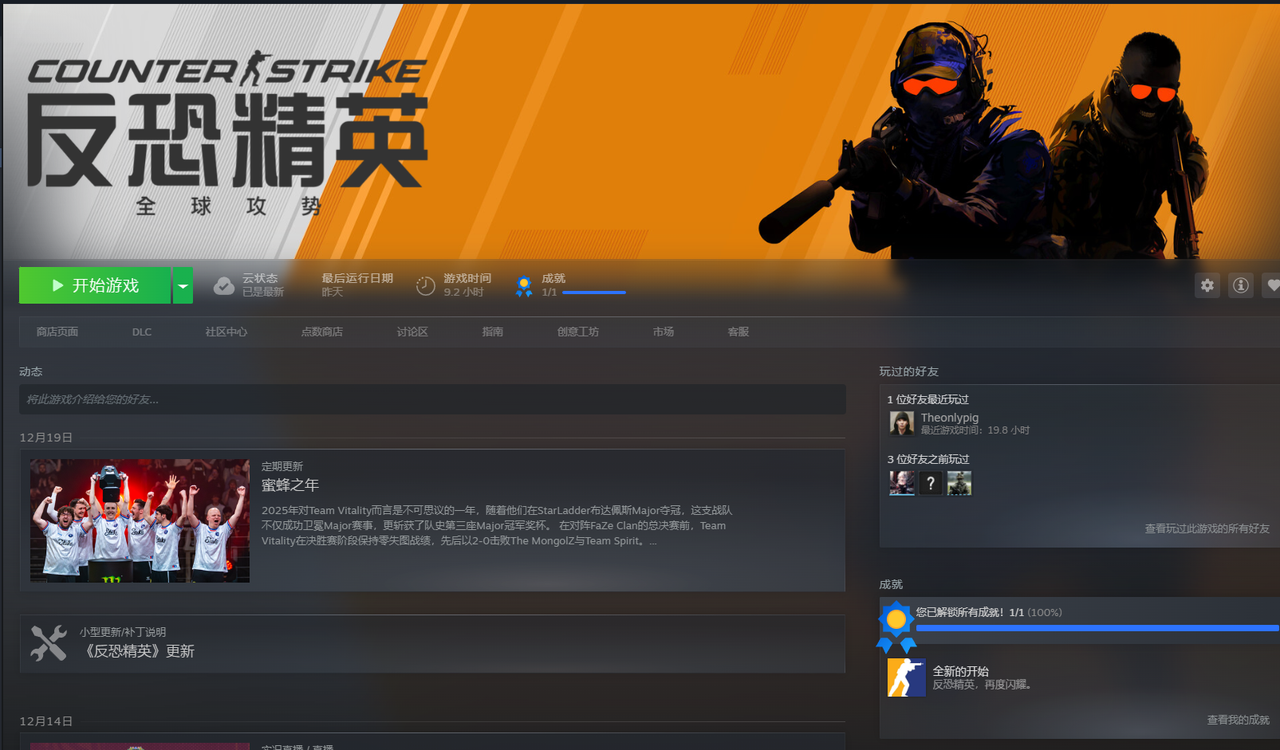This screenshot has height=750, width=1280.
Task: Click the Theonlypig friend name
Action: click(949, 417)
